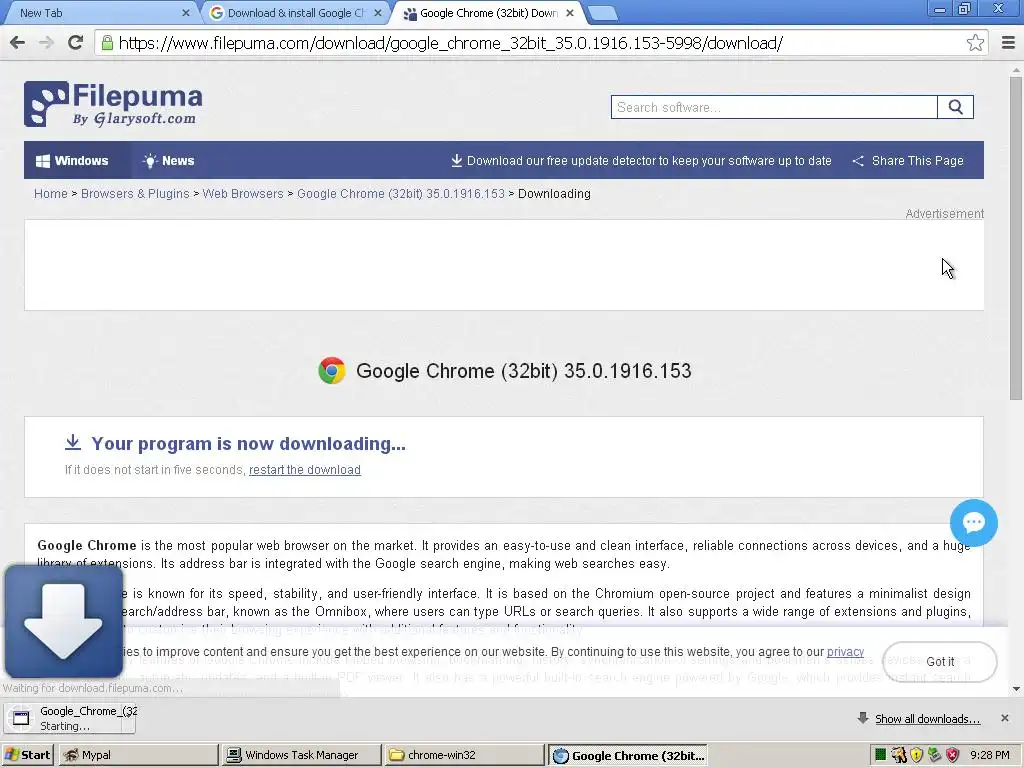Click Share This Page
1024x768 pixels.
click(x=908, y=161)
